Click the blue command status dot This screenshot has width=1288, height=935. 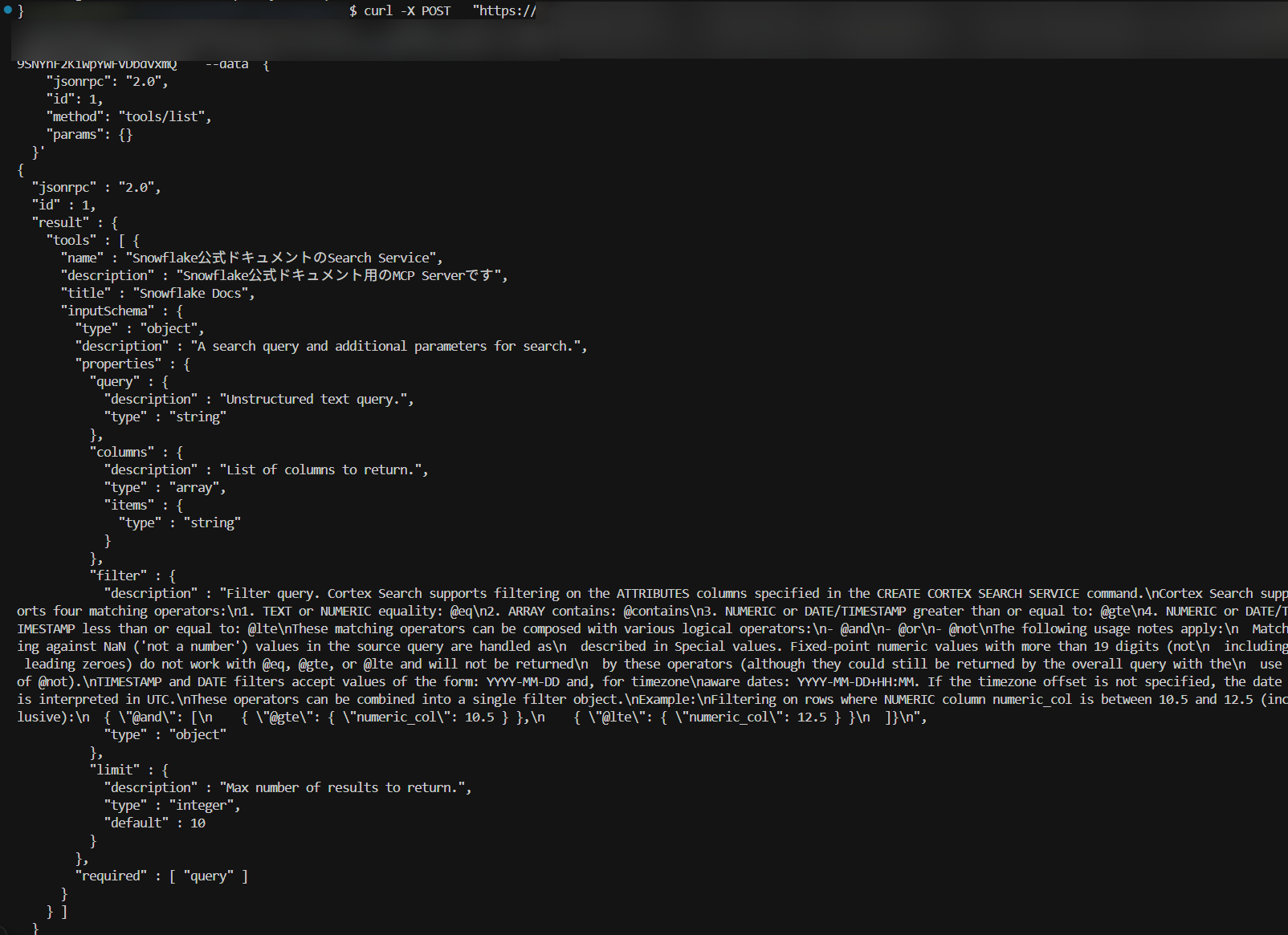pyautogui.click(x=8, y=10)
